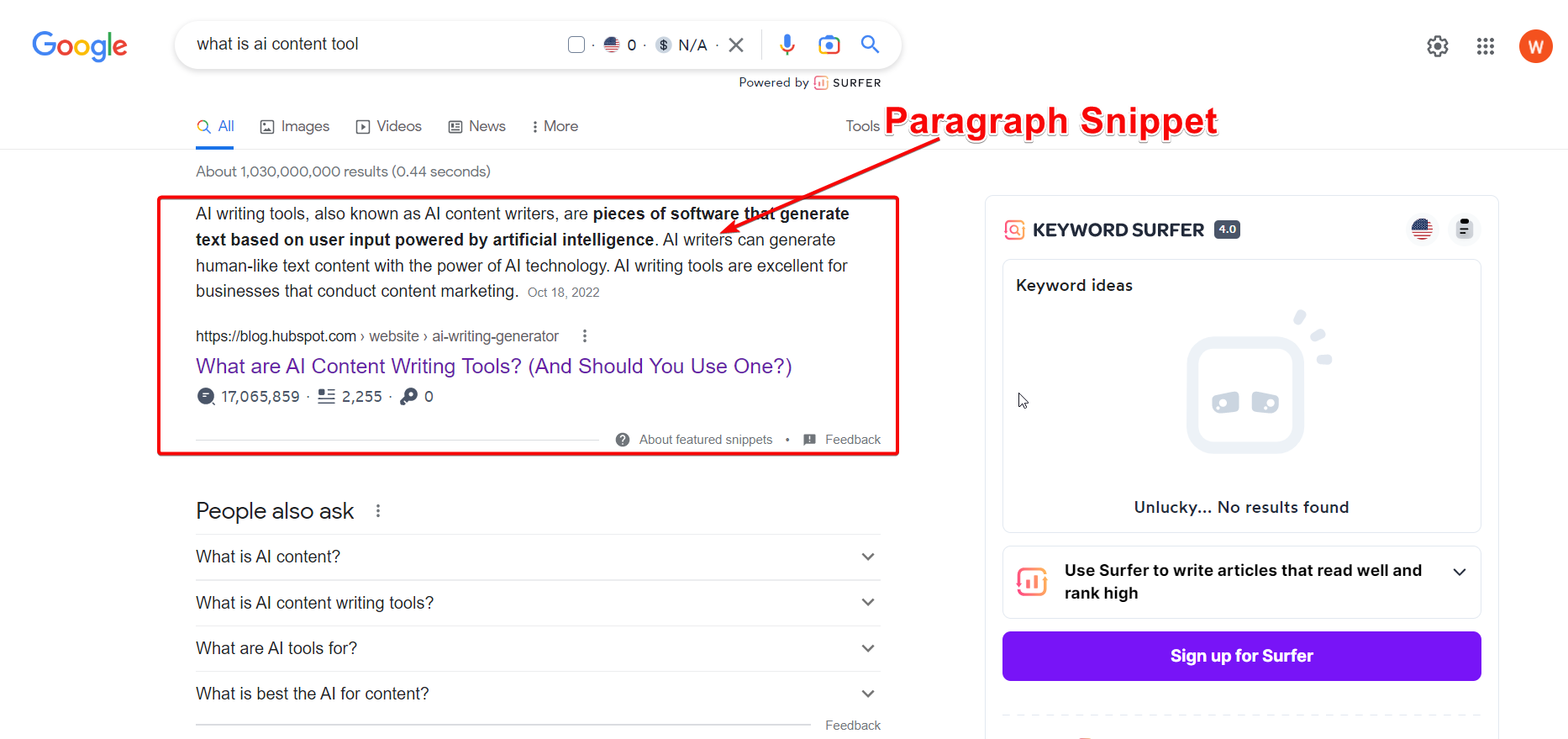Expand the 'Use Surfer to write articles' card
This screenshot has width=1568, height=739.
point(1242,582)
